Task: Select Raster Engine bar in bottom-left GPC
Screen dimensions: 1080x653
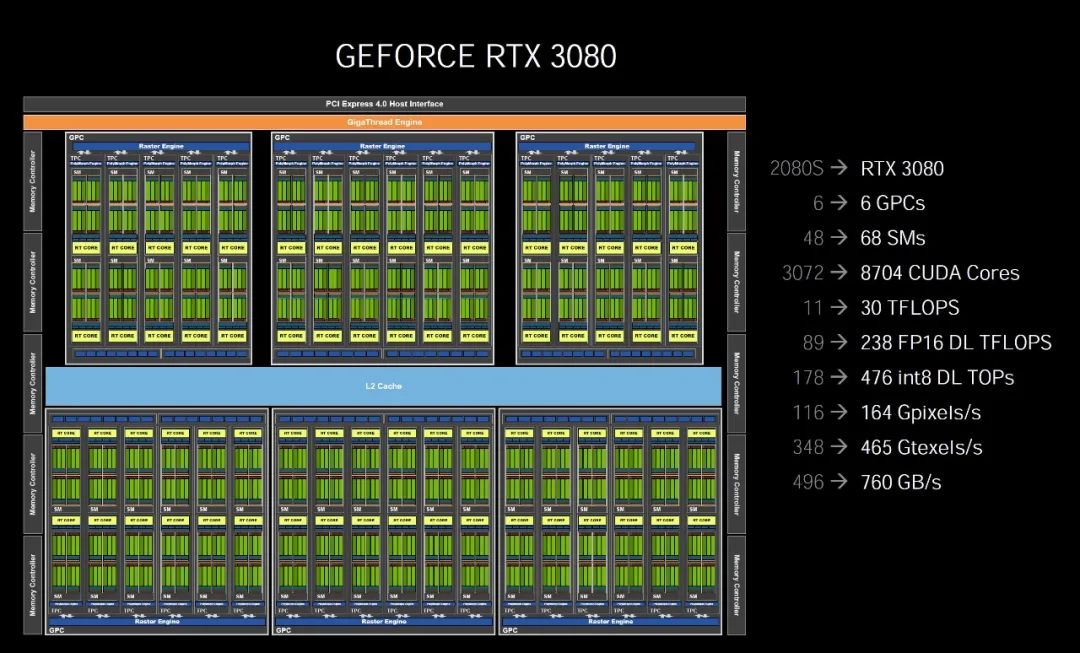Action: (x=157, y=621)
